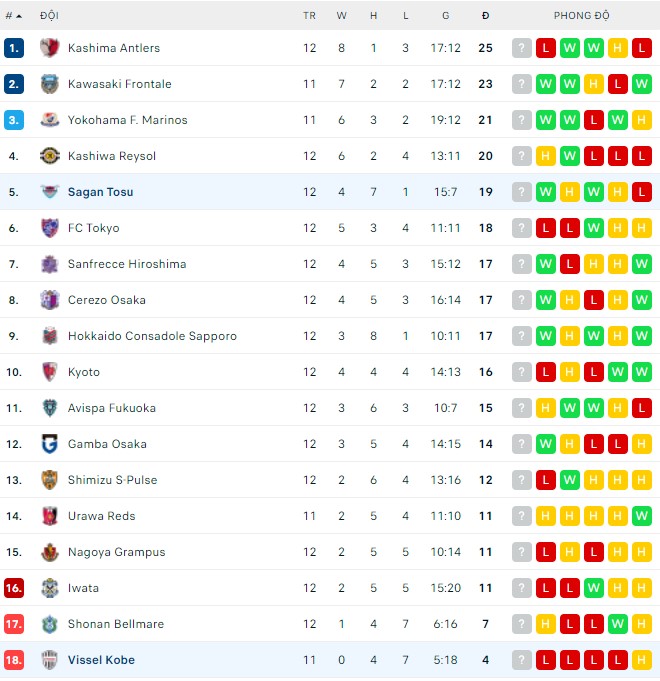Sort standings by the # rank column
This screenshot has height=681, width=660.
13,16
